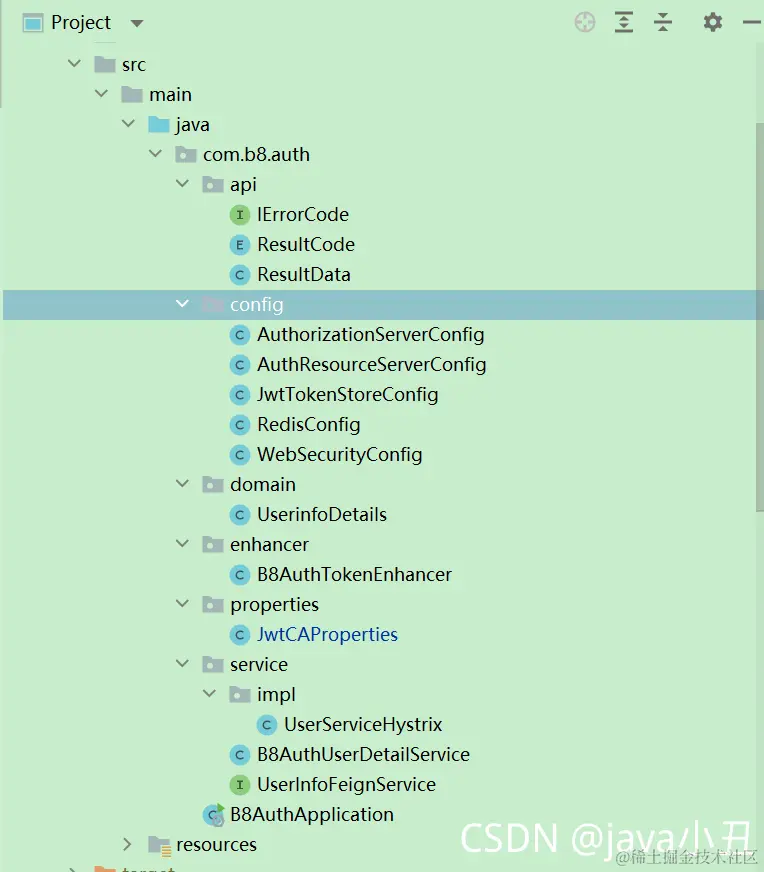This screenshot has width=764, height=872.
Task: Click the class icon beside RedisConfig
Action: (240, 425)
